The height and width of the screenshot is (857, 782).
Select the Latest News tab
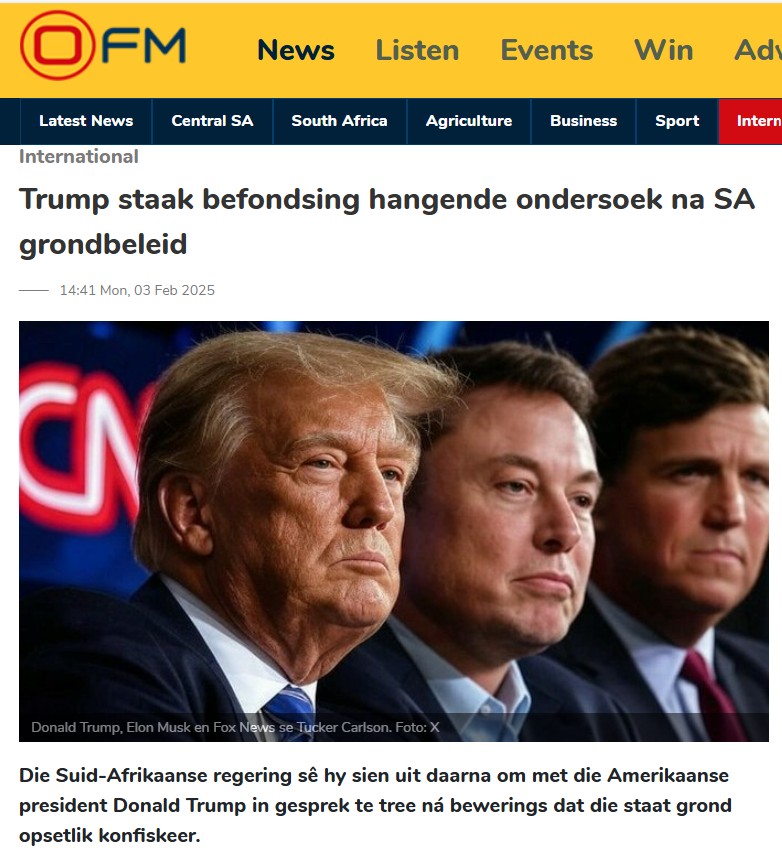[86, 121]
